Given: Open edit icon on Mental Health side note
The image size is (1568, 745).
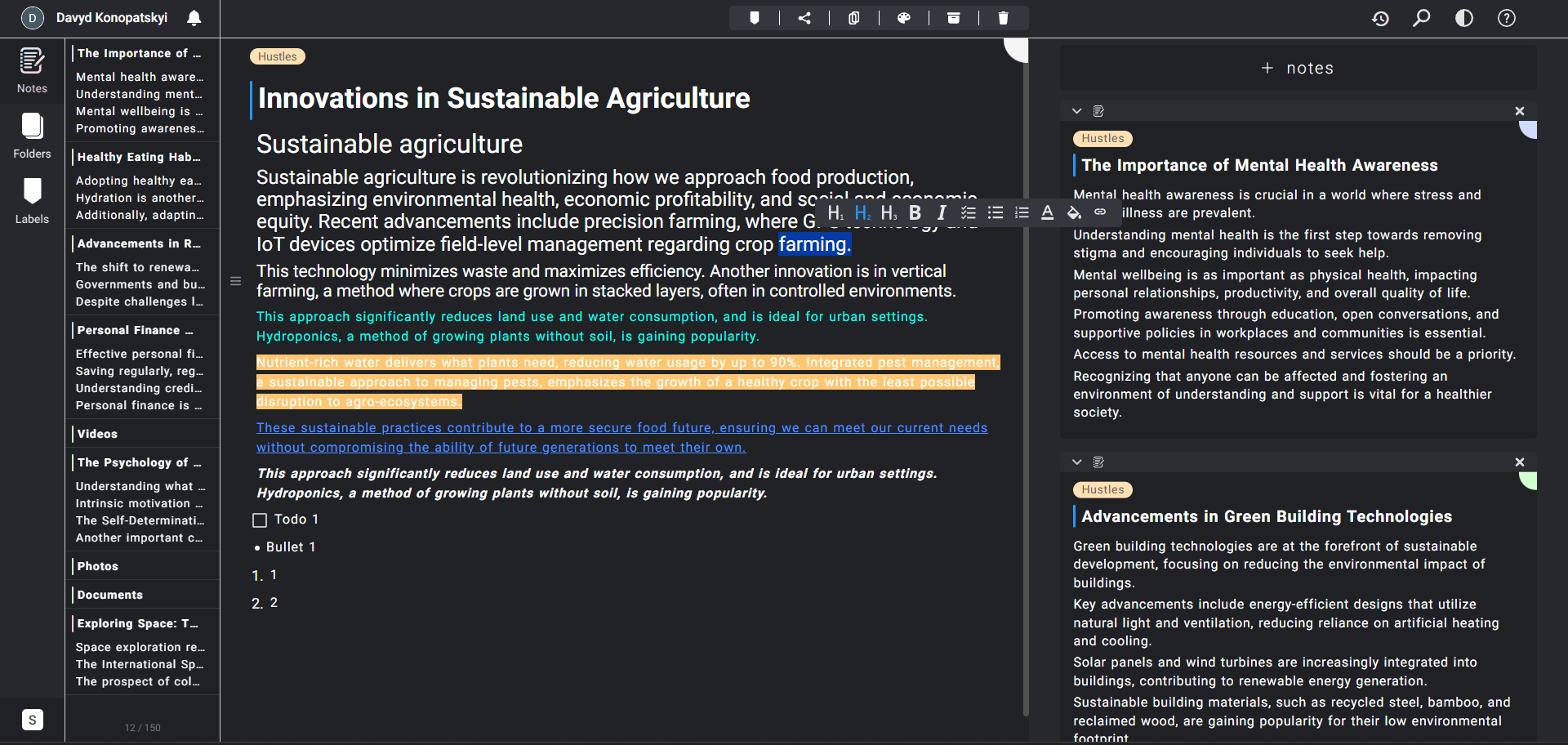Looking at the screenshot, I should point(1099,111).
